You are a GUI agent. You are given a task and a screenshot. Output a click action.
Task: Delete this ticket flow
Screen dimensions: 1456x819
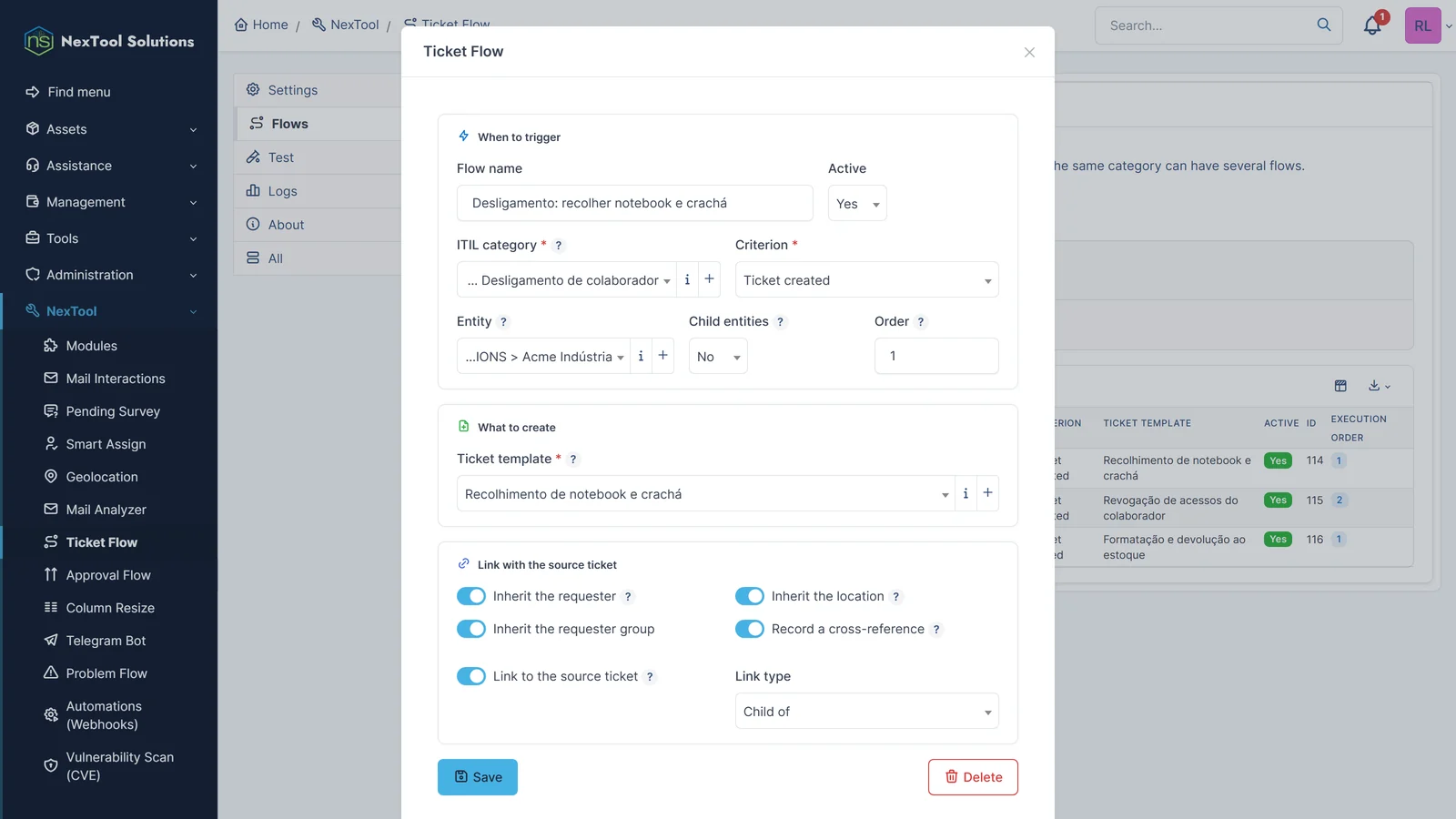[973, 777]
